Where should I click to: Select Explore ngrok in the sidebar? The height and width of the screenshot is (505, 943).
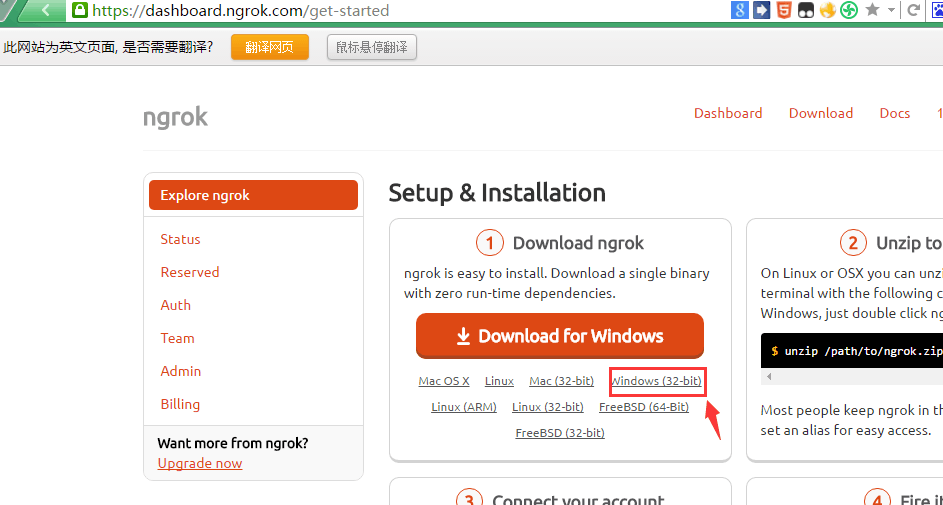pyautogui.click(x=253, y=195)
